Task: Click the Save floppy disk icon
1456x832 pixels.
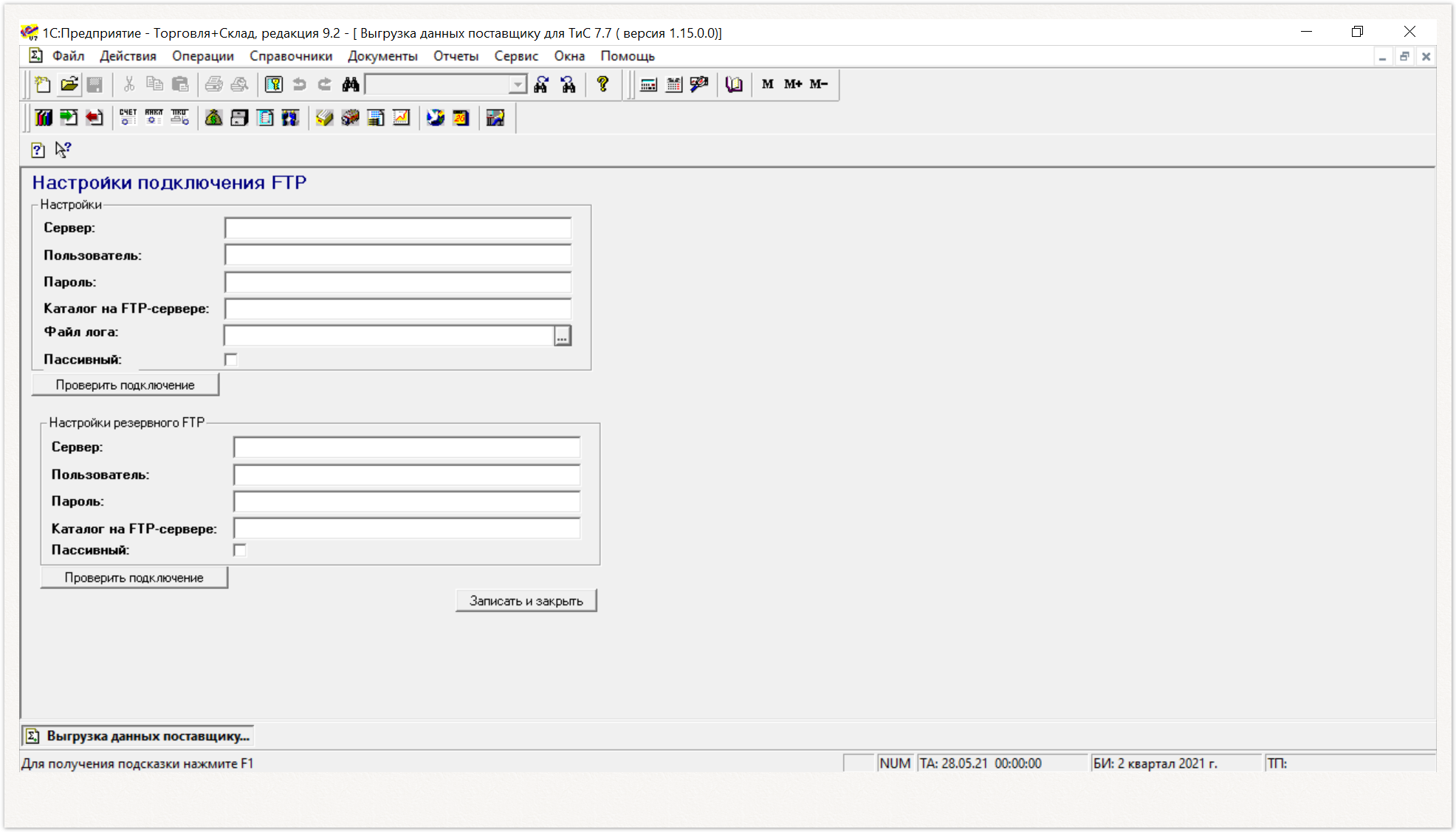Action: pos(95,84)
